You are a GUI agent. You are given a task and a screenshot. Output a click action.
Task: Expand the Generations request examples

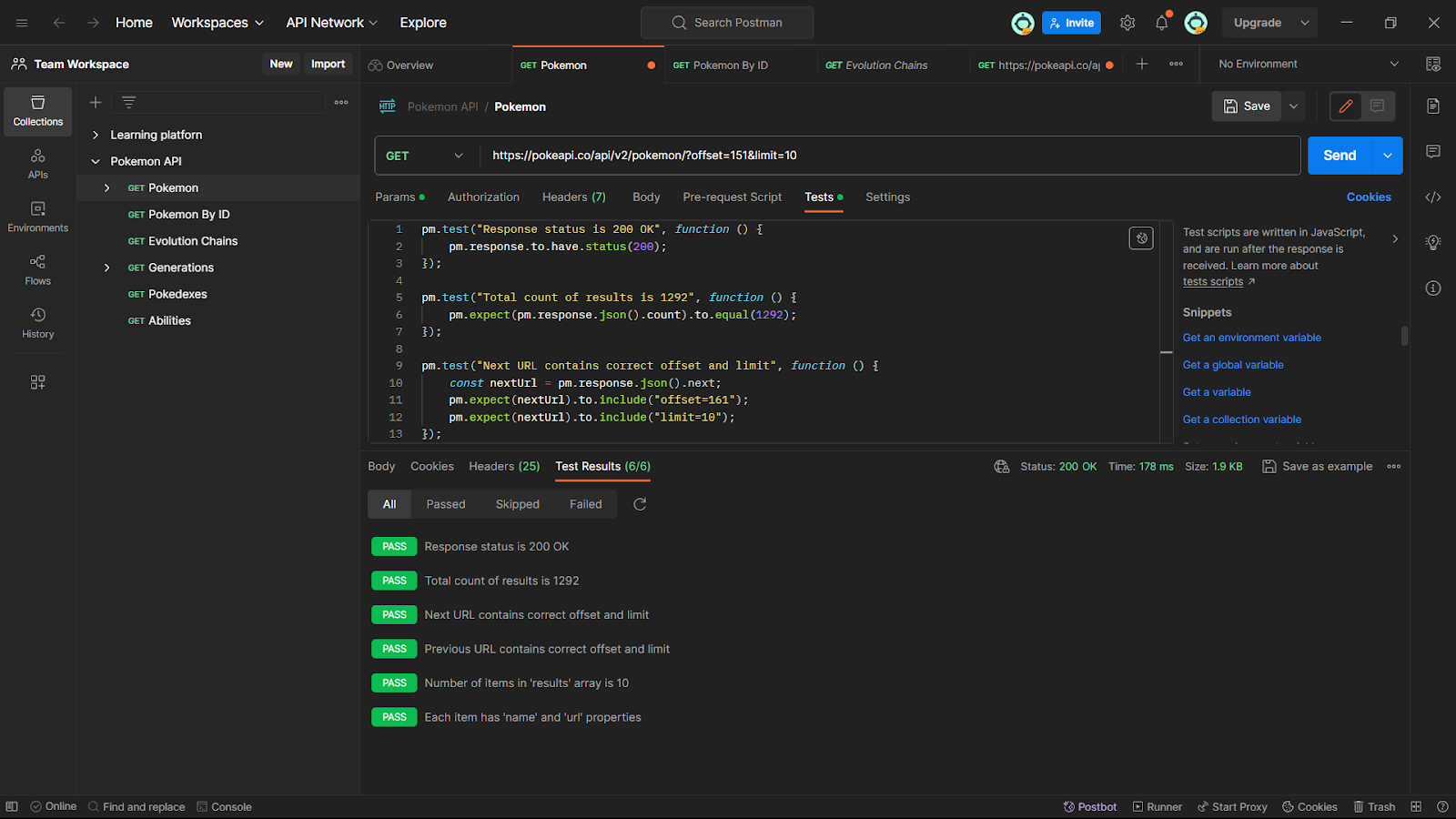[106, 268]
